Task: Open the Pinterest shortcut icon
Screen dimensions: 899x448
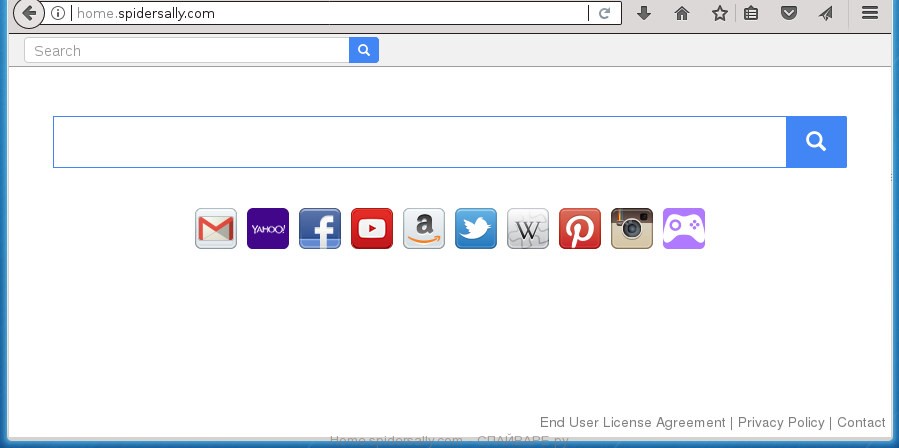Action: click(x=580, y=228)
